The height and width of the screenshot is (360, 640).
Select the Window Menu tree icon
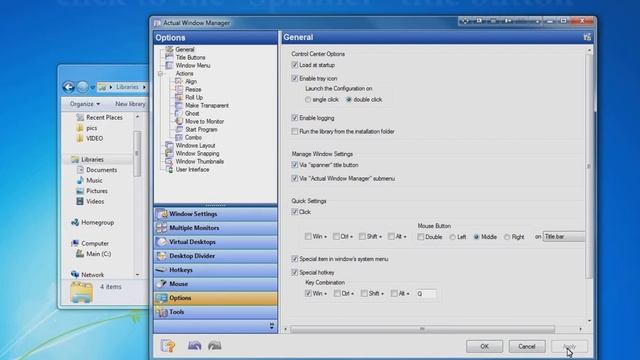tap(169, 65)
